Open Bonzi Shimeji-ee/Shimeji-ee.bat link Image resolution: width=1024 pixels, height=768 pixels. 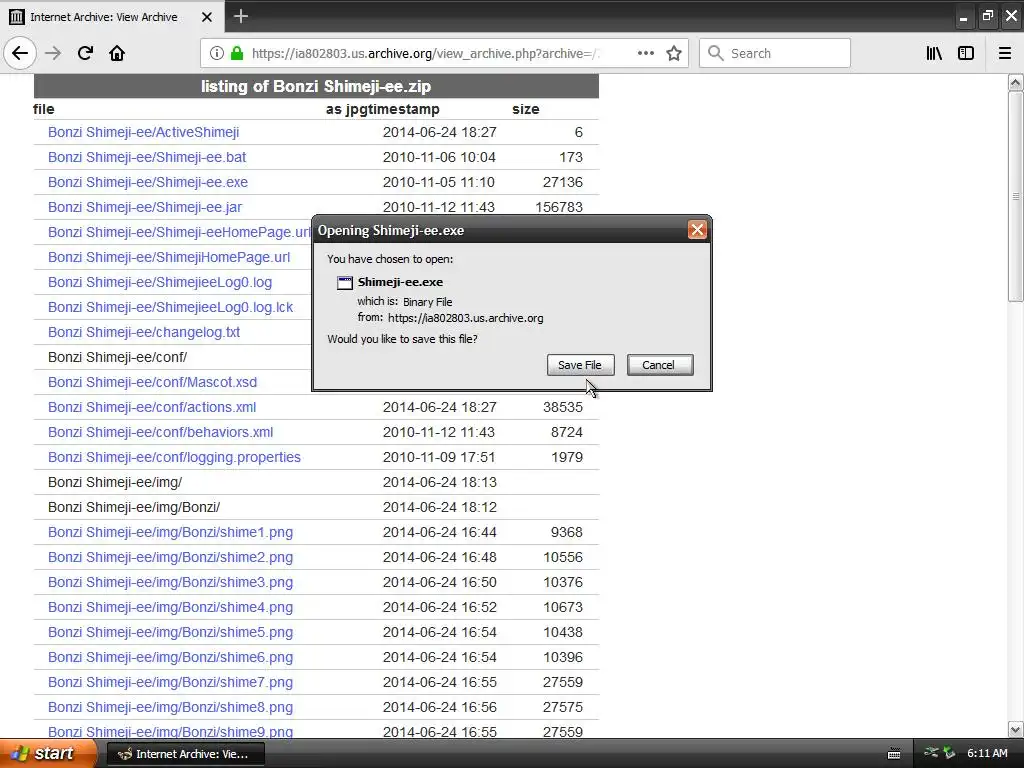[x=147, y=157]
